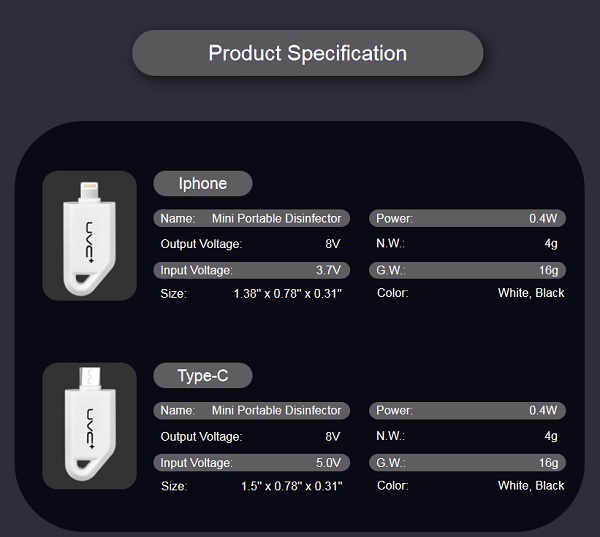Click the Iphone G.W. 16g row
Screen dimensions: 600x537
(467, 270)
